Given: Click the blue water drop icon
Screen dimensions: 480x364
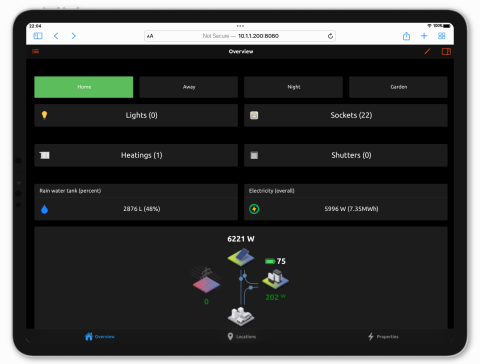Looking at the screenshot, I should [x=44, y=209].
